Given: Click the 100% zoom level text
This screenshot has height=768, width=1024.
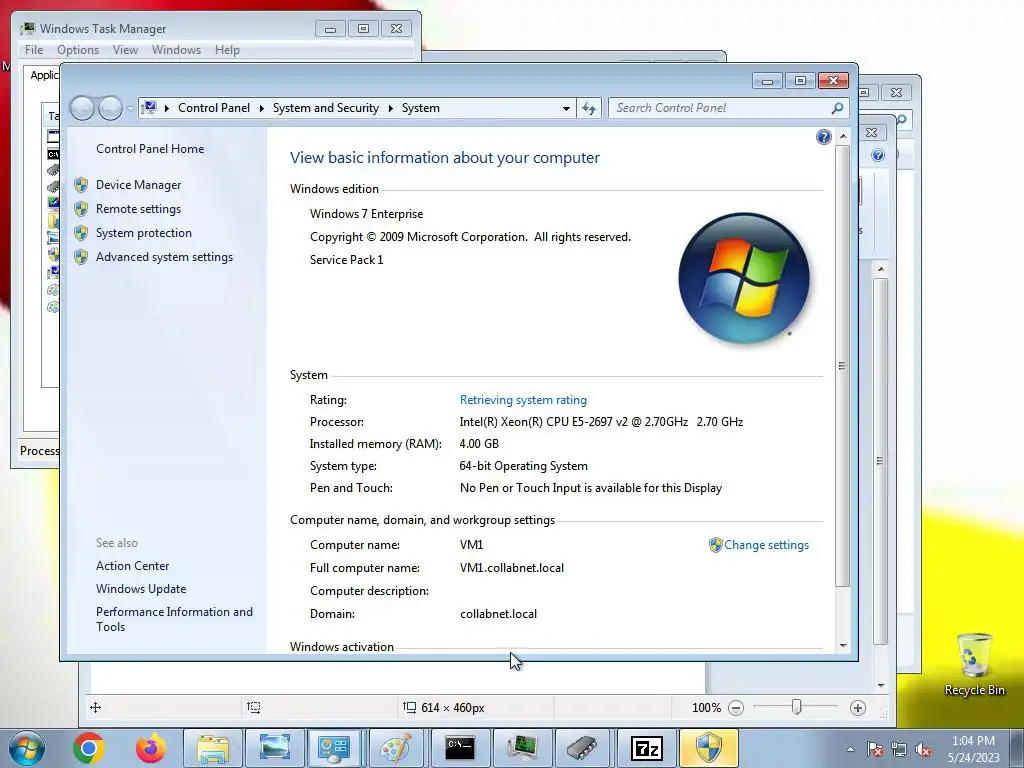Looking at the screenshot, I should coord(706,708).
